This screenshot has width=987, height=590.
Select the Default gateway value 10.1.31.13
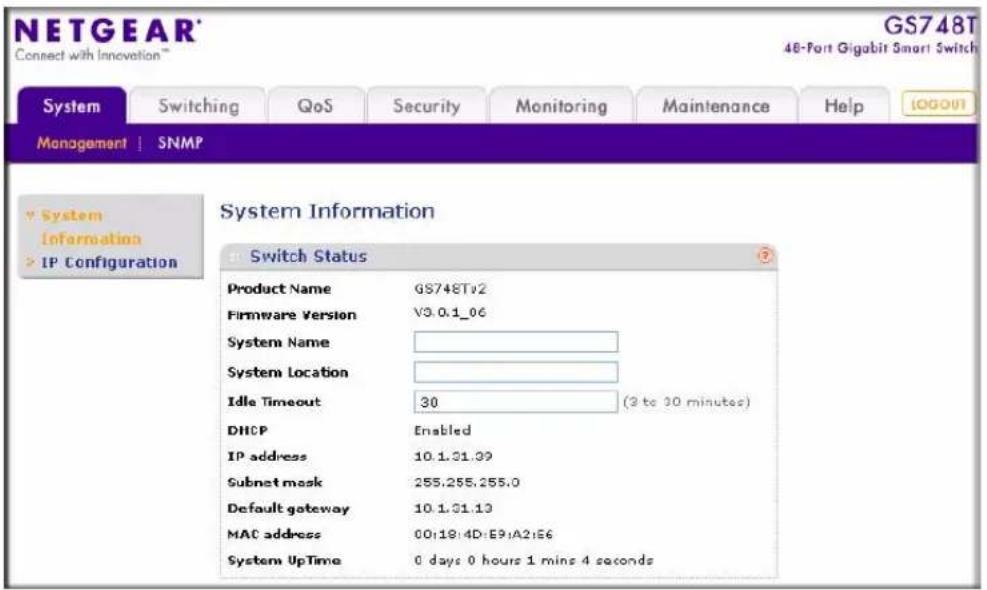click(x=453, y=508)
